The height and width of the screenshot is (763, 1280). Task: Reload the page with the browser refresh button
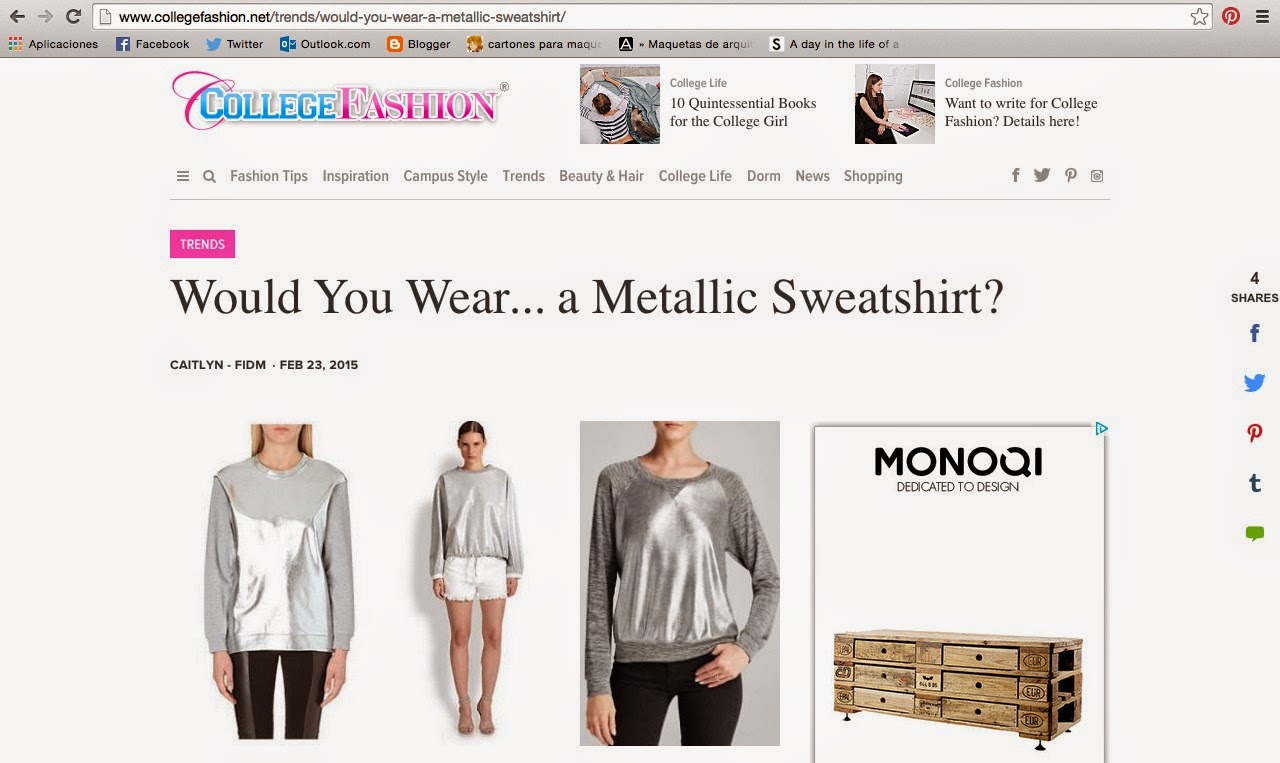tap(73, 16)
